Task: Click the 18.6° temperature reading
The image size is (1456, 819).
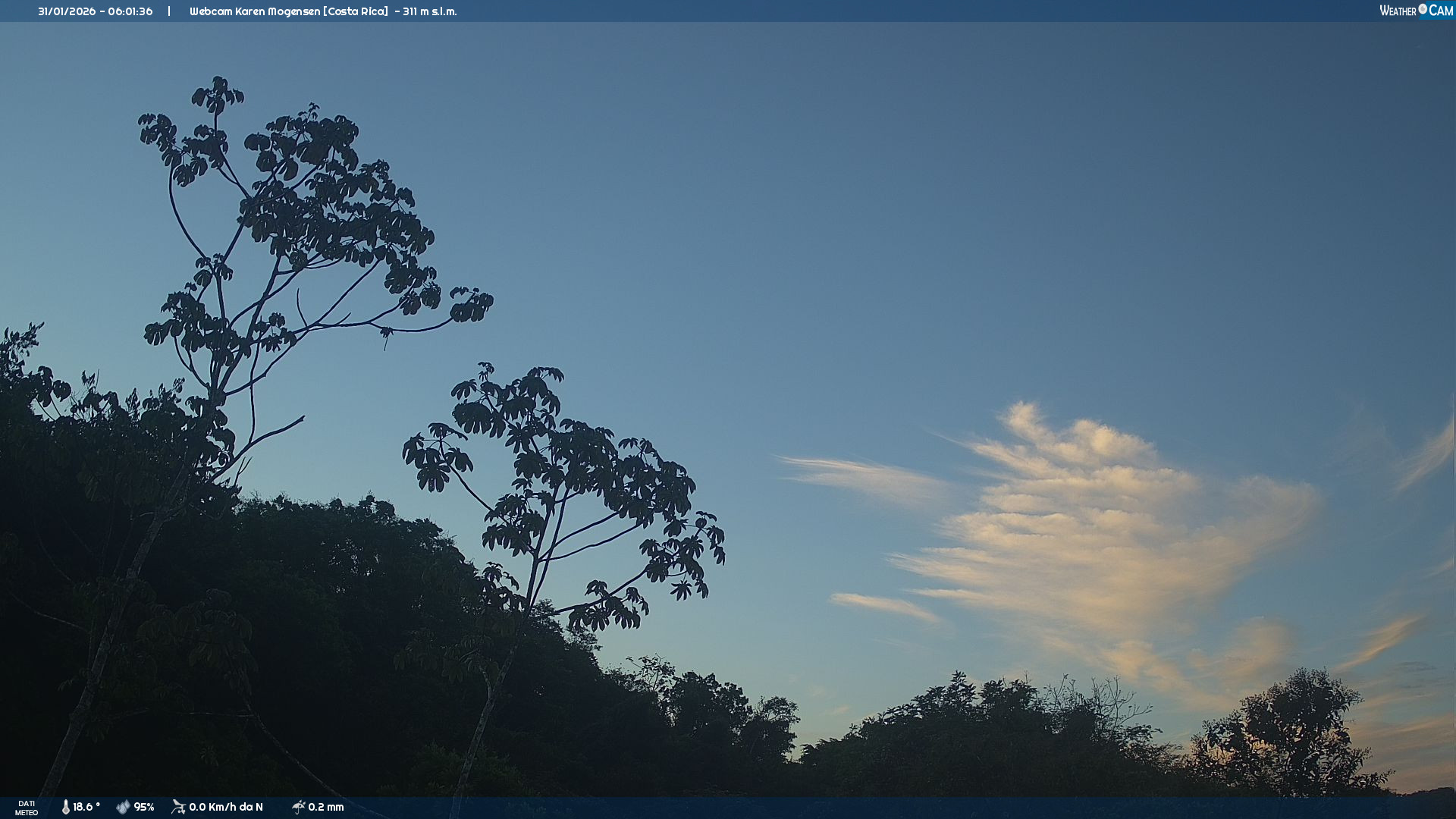Action: 86,808
